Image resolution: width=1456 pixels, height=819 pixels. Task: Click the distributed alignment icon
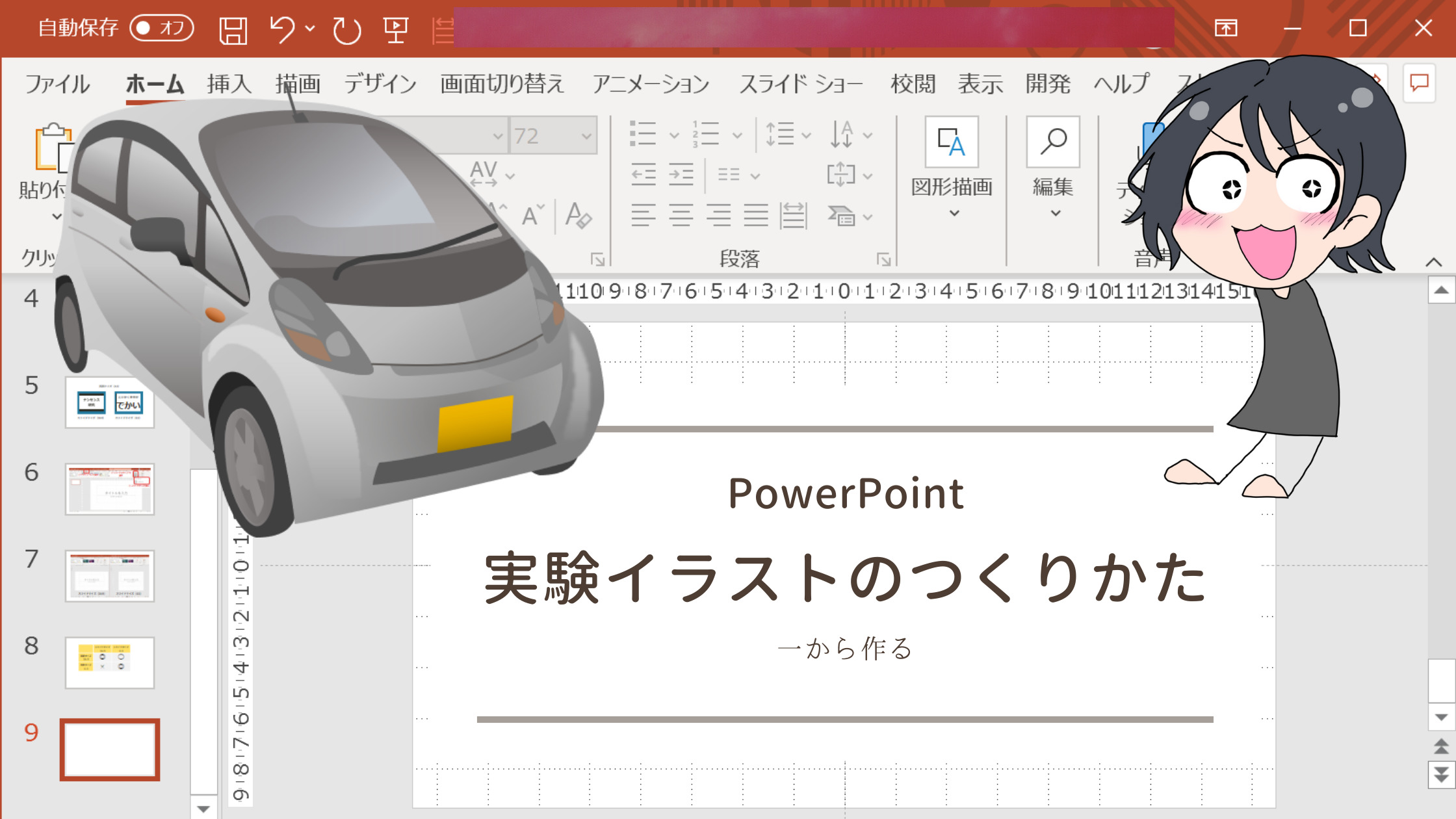pyautogui.click(x=793, y=215)
